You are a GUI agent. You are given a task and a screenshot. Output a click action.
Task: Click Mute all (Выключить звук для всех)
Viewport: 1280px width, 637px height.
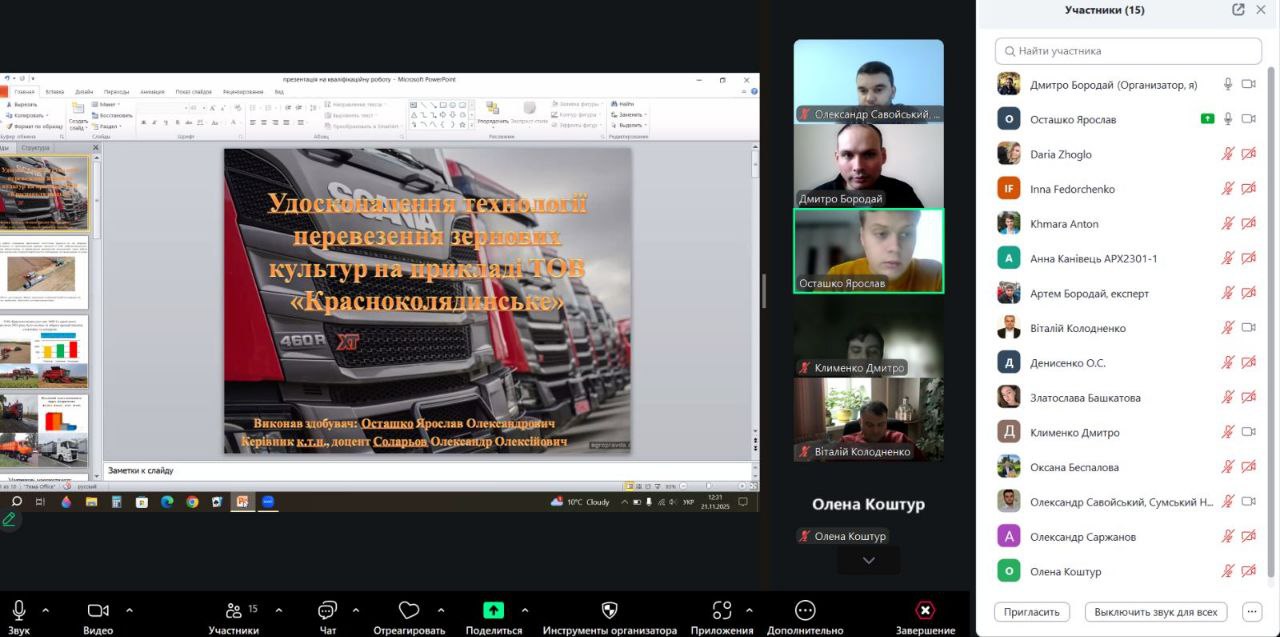(1155, 612)
